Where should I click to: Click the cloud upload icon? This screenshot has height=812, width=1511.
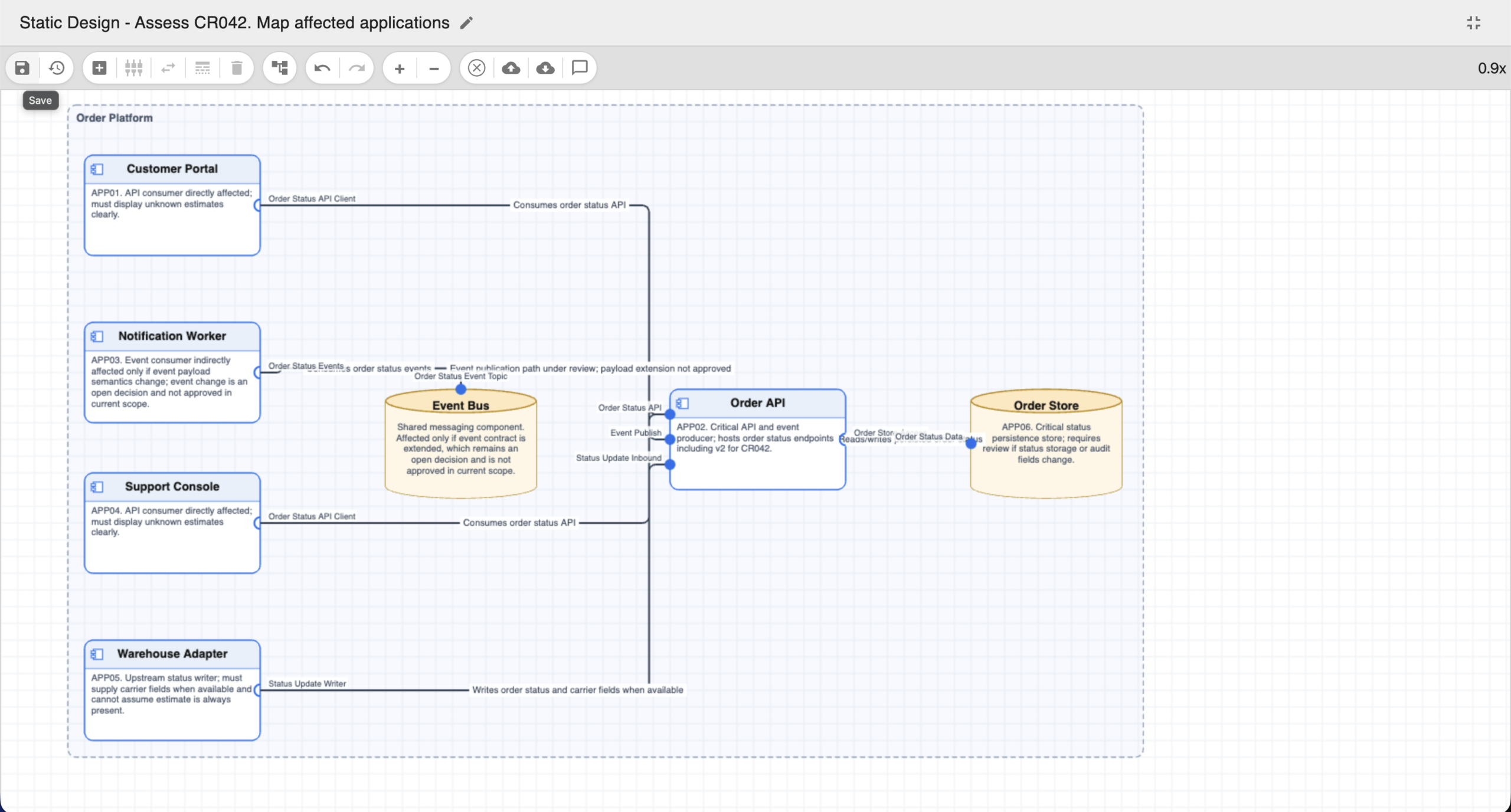click(511, 68)
